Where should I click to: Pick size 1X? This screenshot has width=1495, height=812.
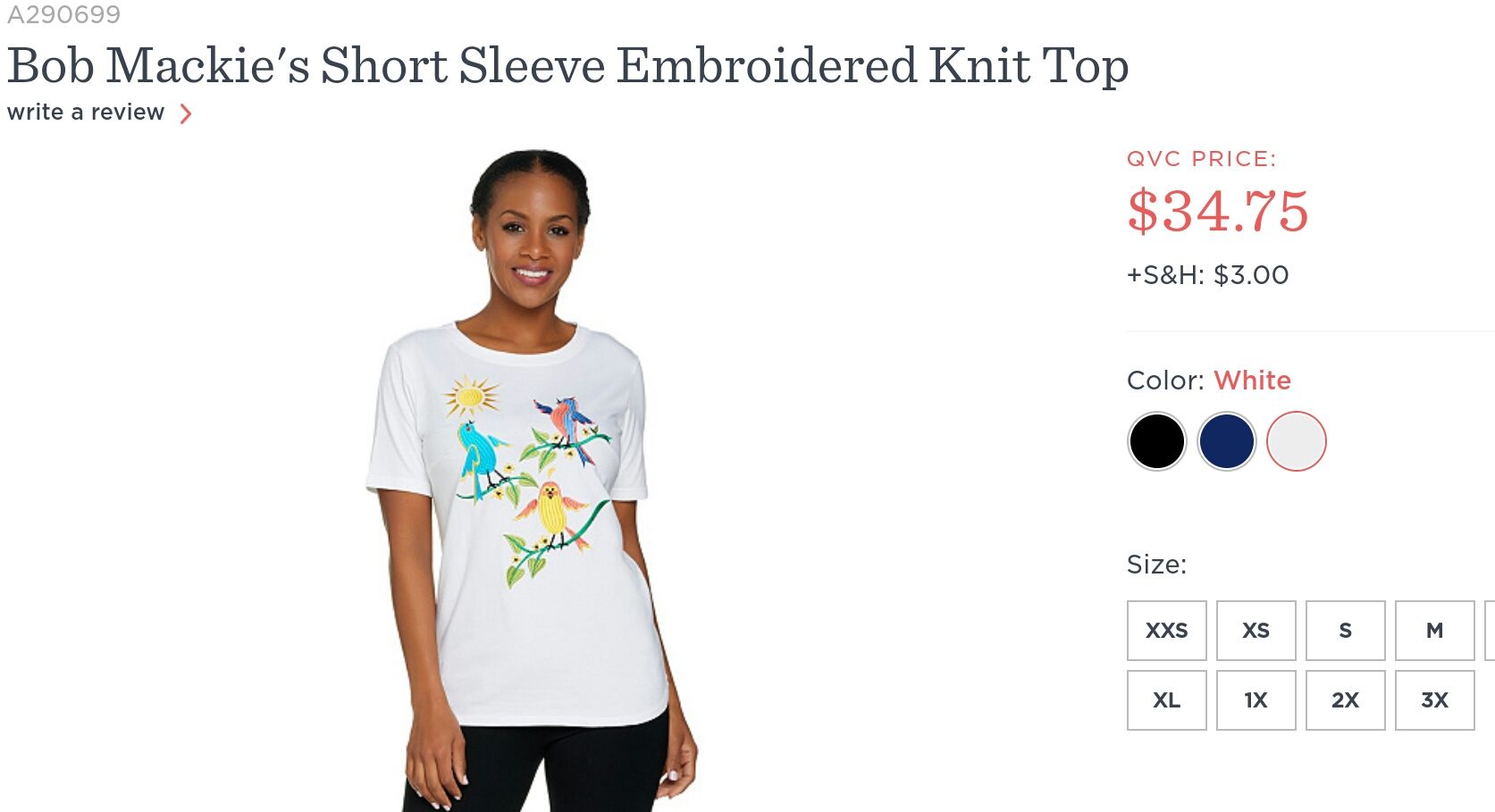pos(1256,700)
